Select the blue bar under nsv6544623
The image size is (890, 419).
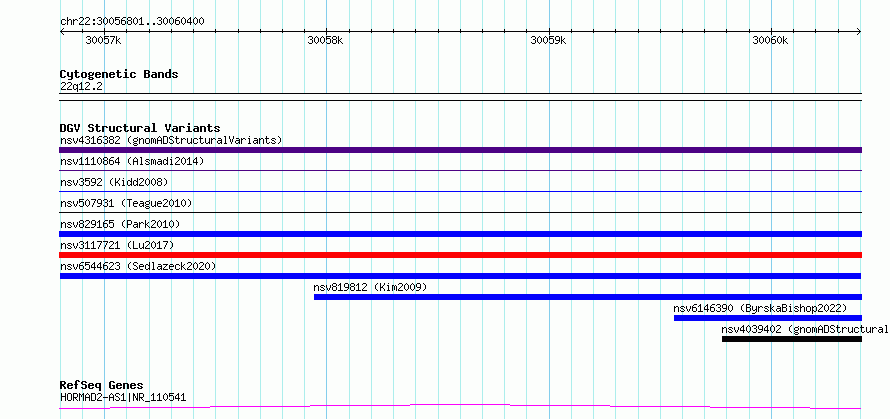click(460, 276)
